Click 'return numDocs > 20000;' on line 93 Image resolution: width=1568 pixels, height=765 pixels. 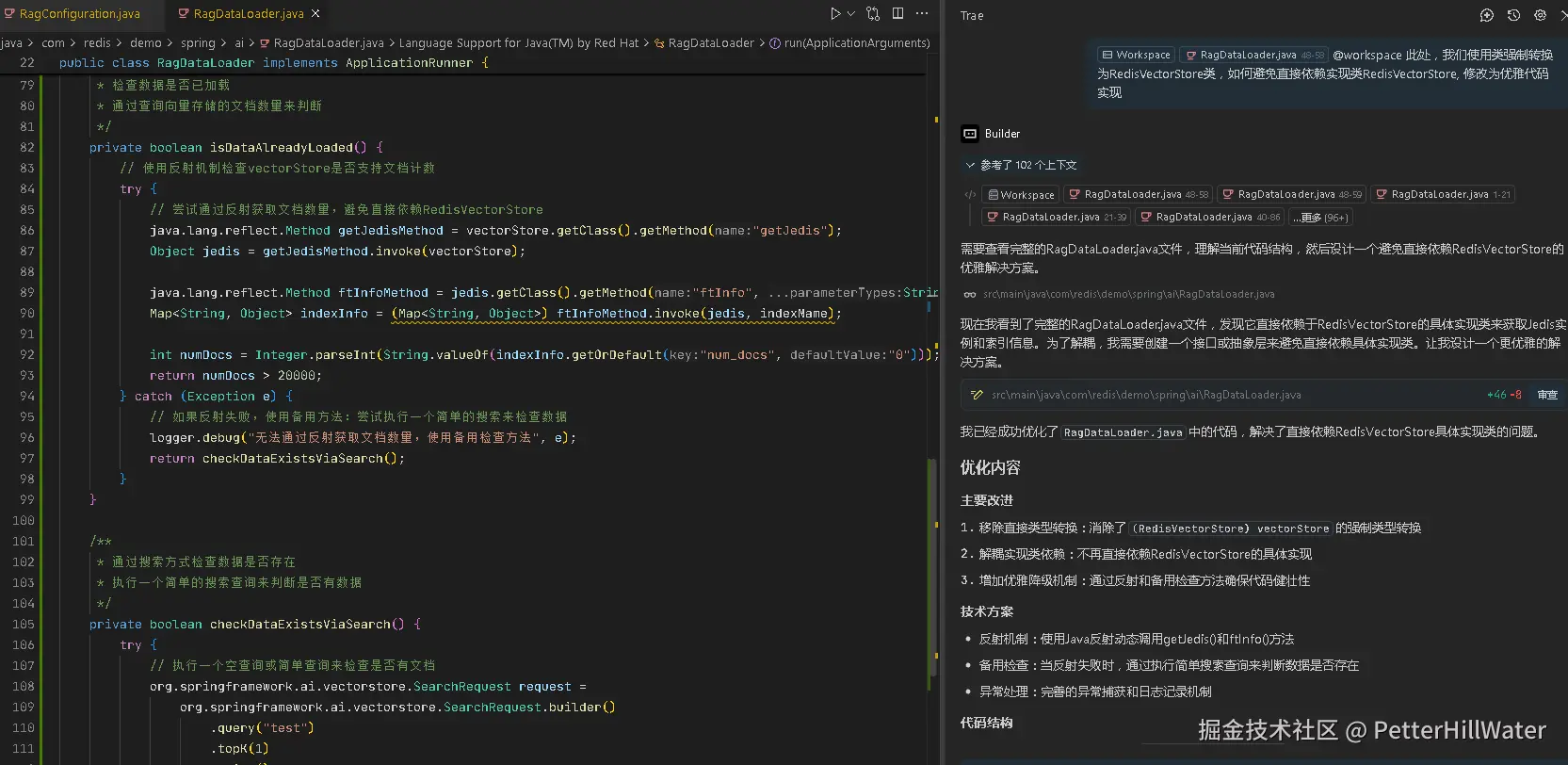[235, 376]
